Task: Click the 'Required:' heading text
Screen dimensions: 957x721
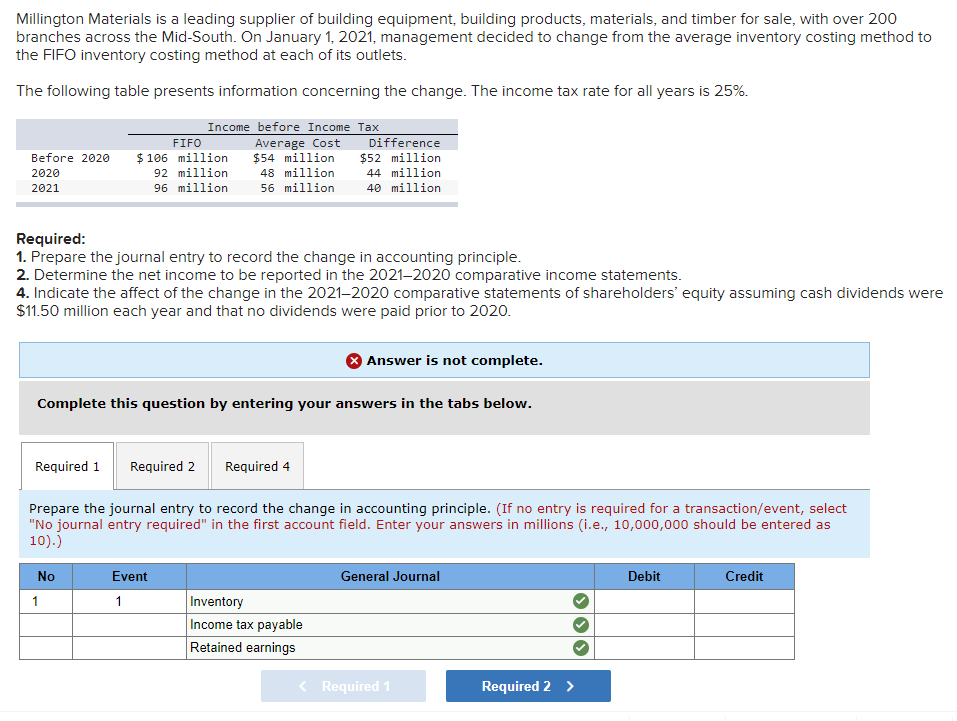Action: point(51,239)
